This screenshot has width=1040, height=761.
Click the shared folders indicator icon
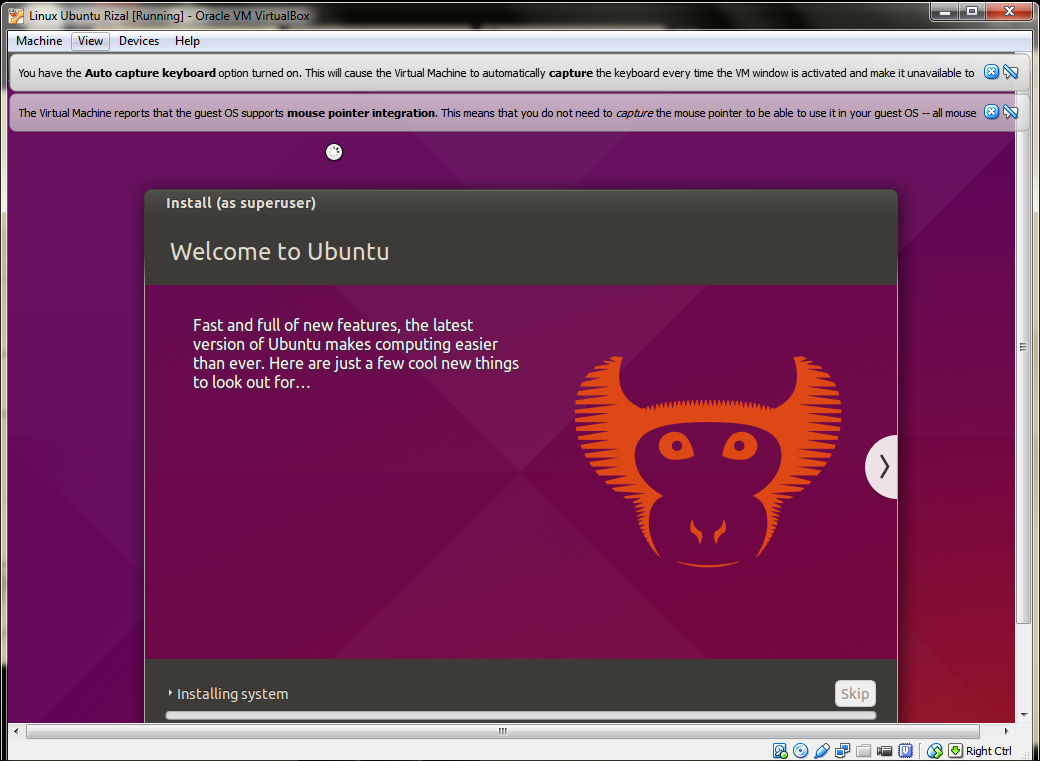coord(863,751)
